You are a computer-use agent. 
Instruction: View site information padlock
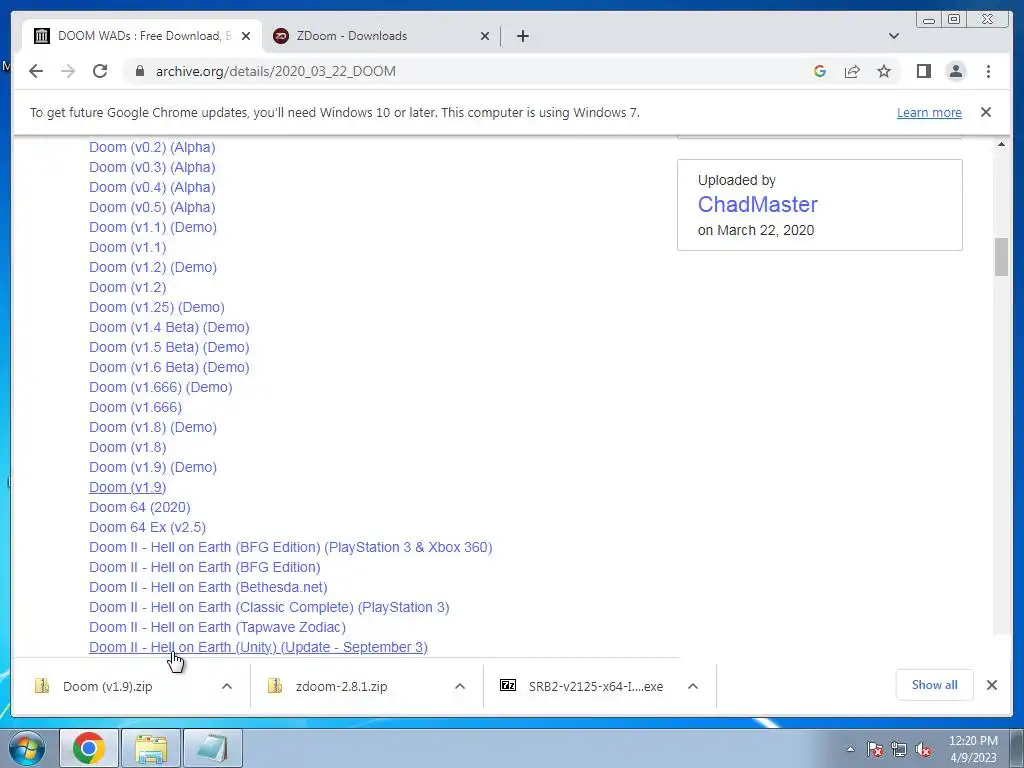coord(139,71)
